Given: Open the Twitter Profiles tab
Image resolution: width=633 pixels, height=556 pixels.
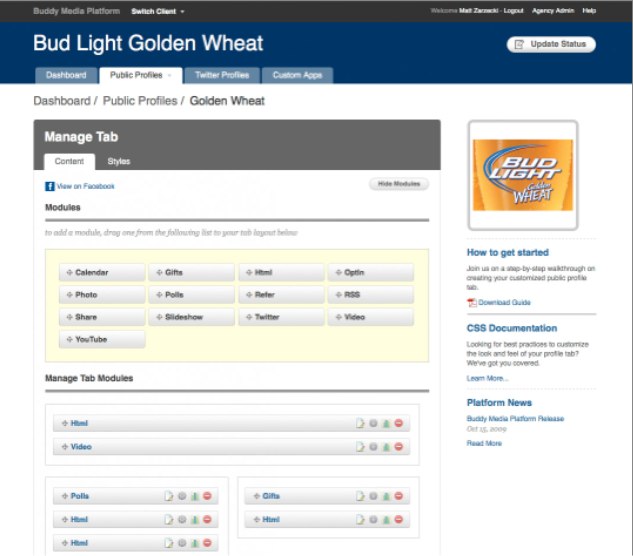Looking at the screenshot, I should point(221,75).
